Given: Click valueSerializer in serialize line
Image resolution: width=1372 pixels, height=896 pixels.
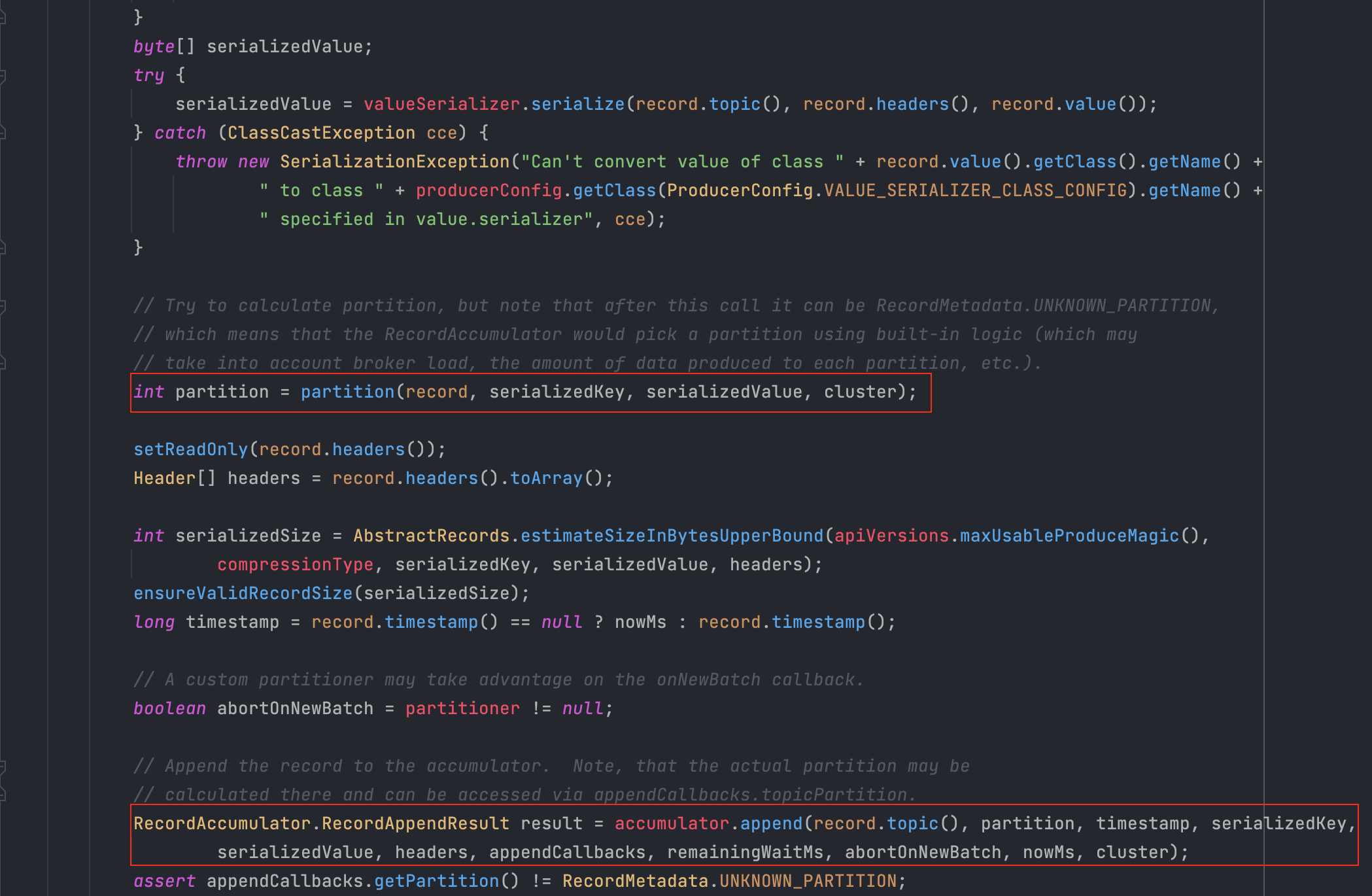Looking at the screenshot, I should point(441,104).
